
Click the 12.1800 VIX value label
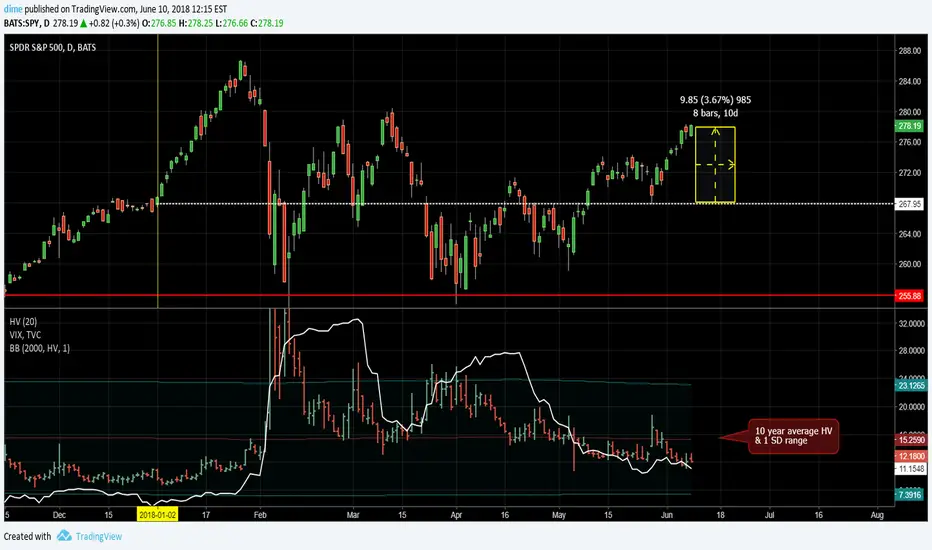tap(911, 456)
